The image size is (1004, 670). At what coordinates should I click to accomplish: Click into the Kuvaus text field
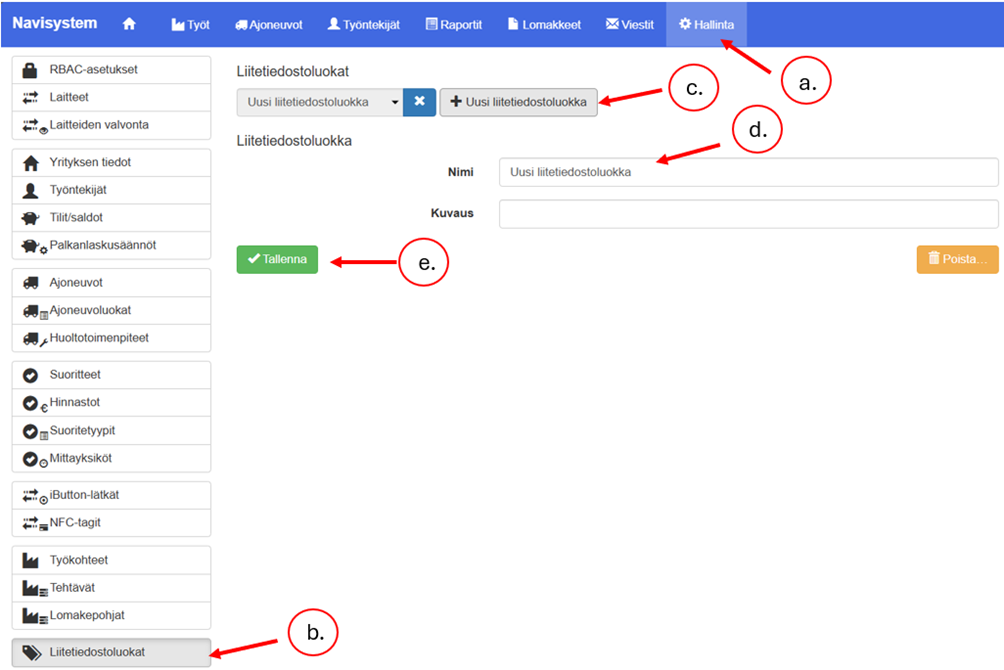748,214
